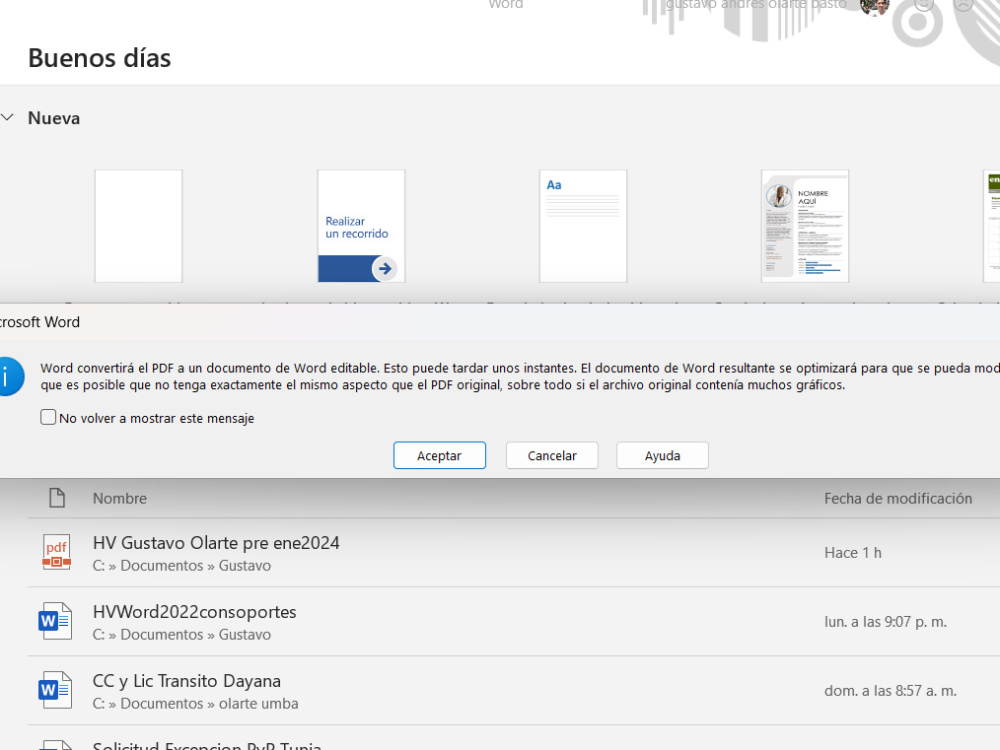The height and width of the screenshot is (750, 1000).
Task: Click the PDF icon of HV Gustavo Olarte
Action: pyautogui.click(x=56, y=552)
